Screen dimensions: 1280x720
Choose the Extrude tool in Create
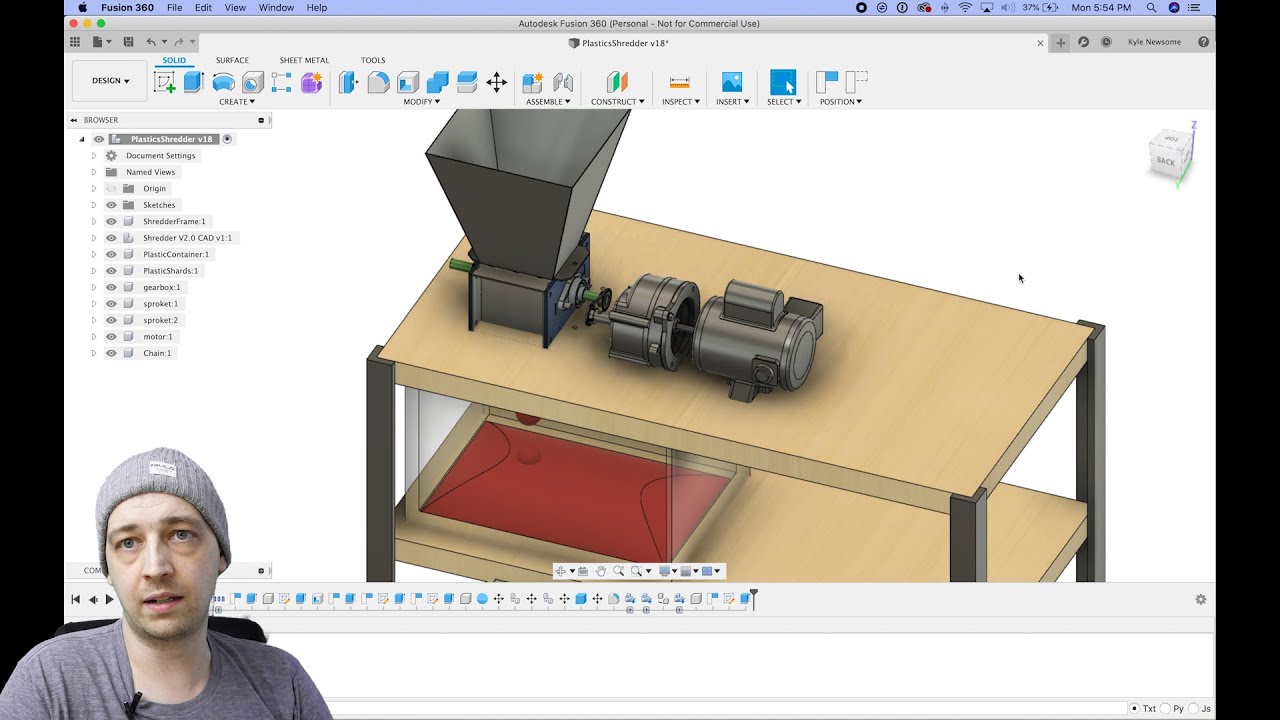(x=194, y=82)
